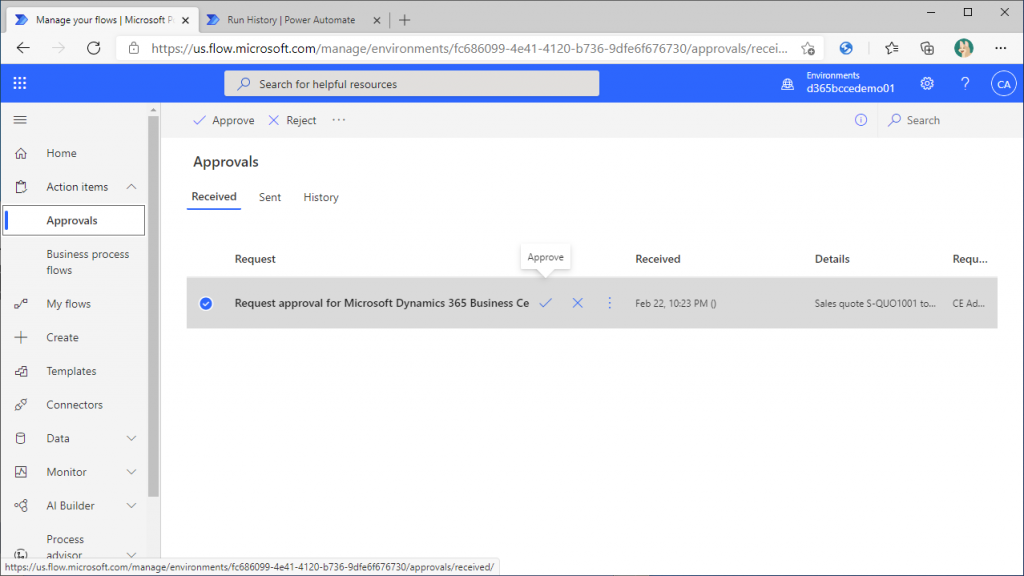Open environment picker d365bccedemo01
Screen dimensions: 1024x576
838,83
